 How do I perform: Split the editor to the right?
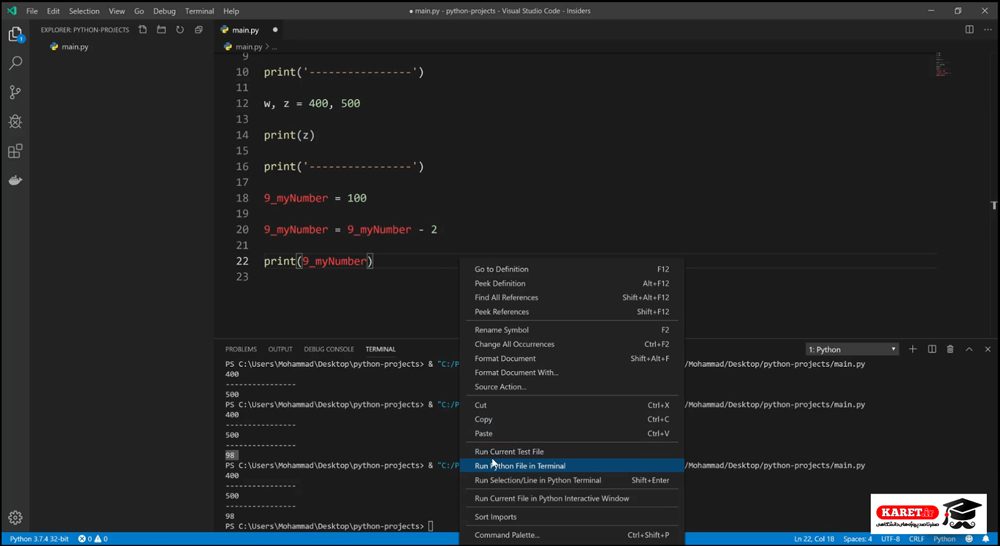[x=969, y=29]
